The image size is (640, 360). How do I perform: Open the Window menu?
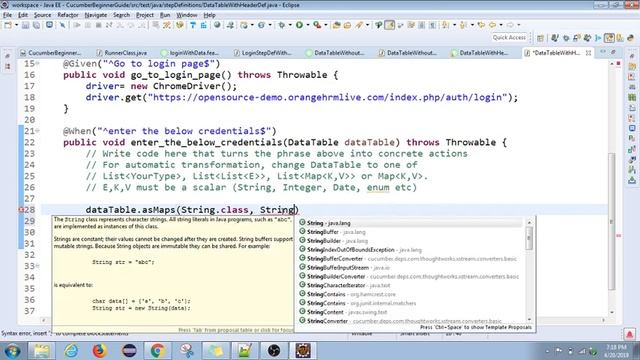[187, 15]
